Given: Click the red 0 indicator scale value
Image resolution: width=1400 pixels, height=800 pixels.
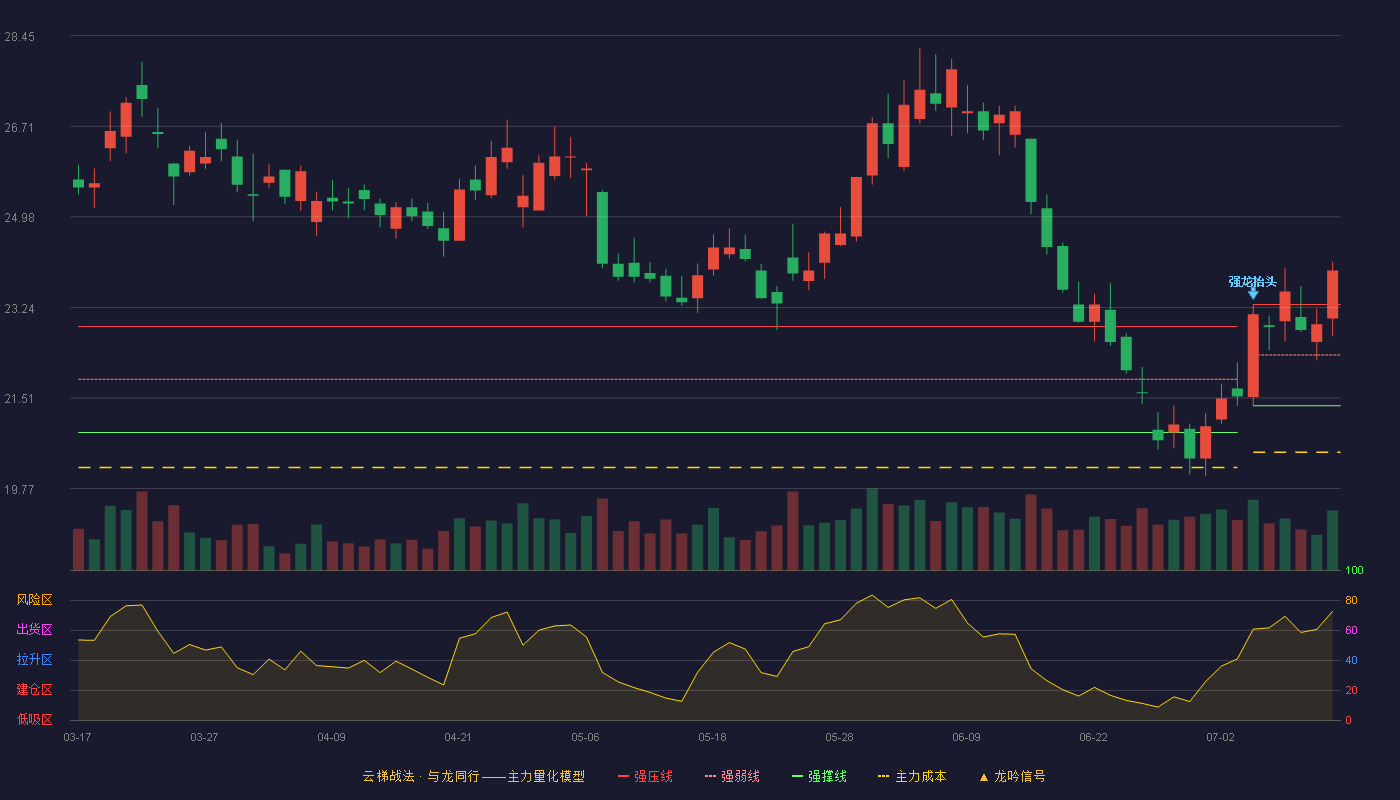Looking at the screenshot, I should pos(1348,720).
